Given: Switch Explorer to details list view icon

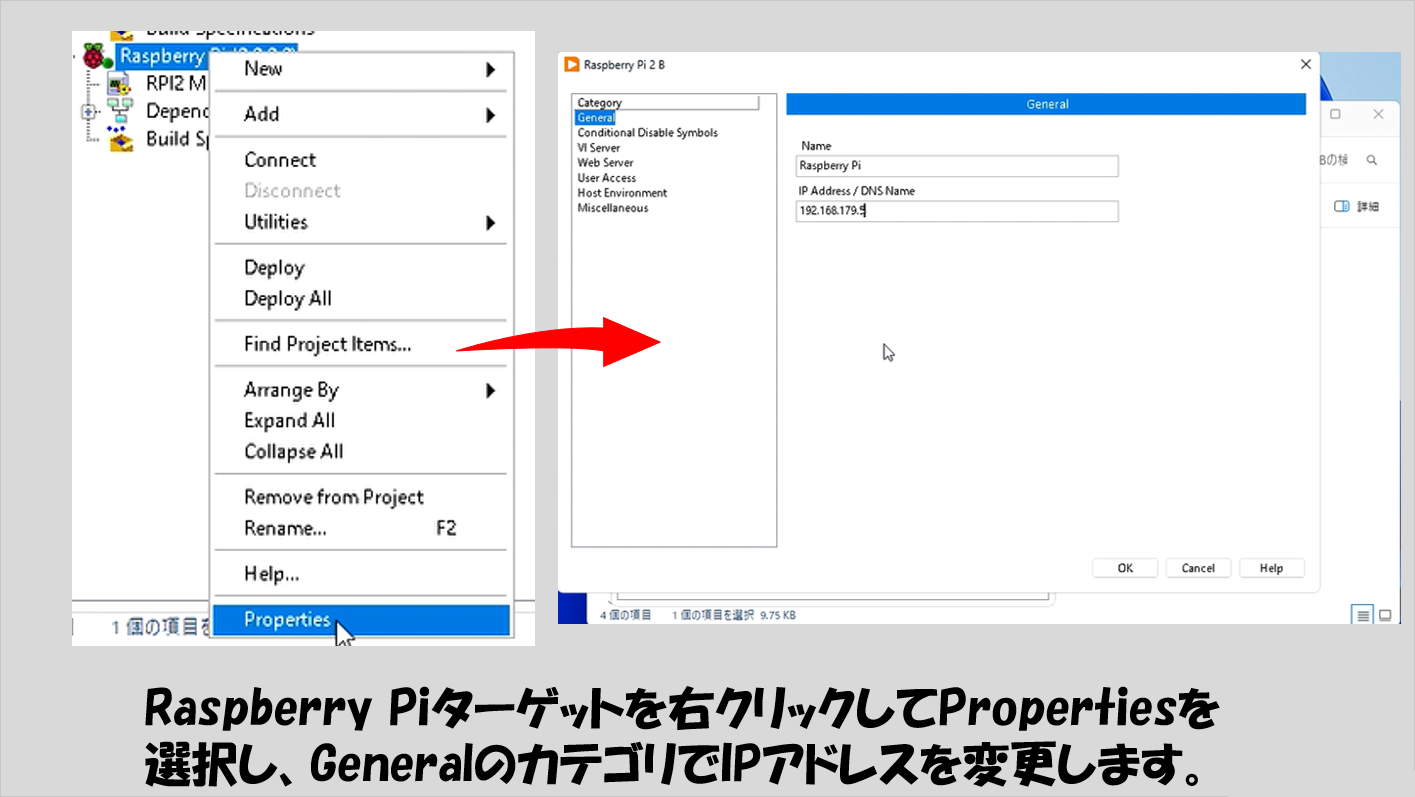Looking at the screenshot, I should tap(1362, 615).
